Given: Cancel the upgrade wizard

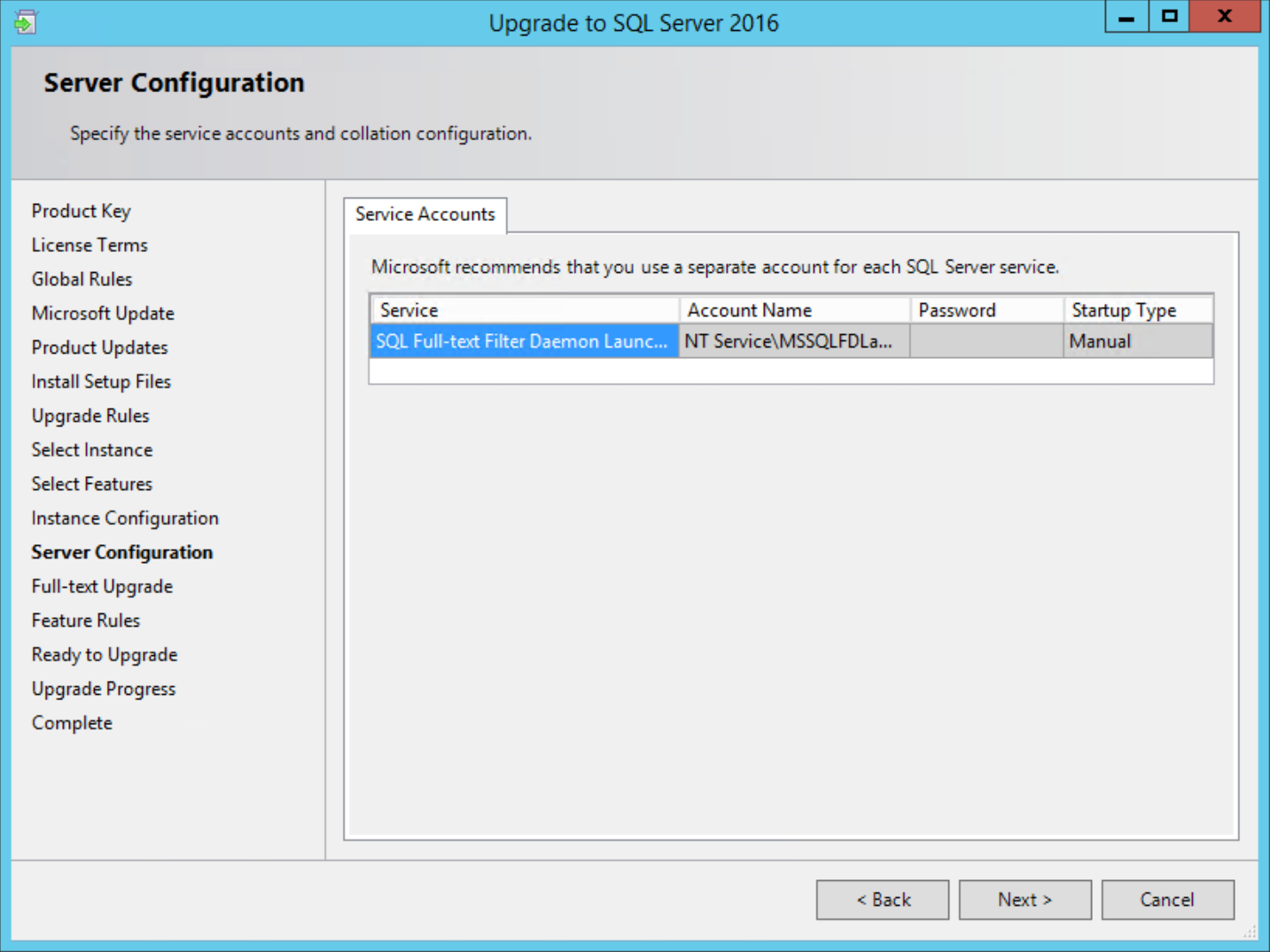Looking at the screenshot, I should pyautogui.click(x=1168, y=900).
